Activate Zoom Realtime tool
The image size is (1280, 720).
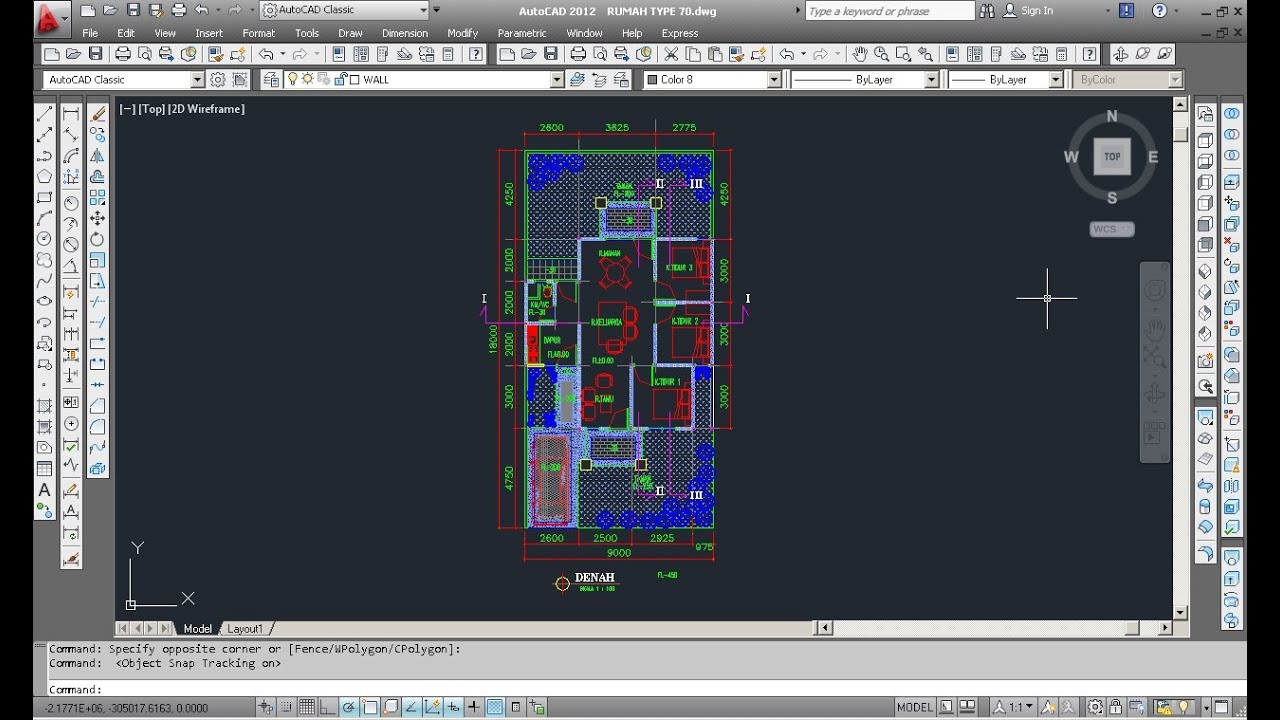click(882, 54)
